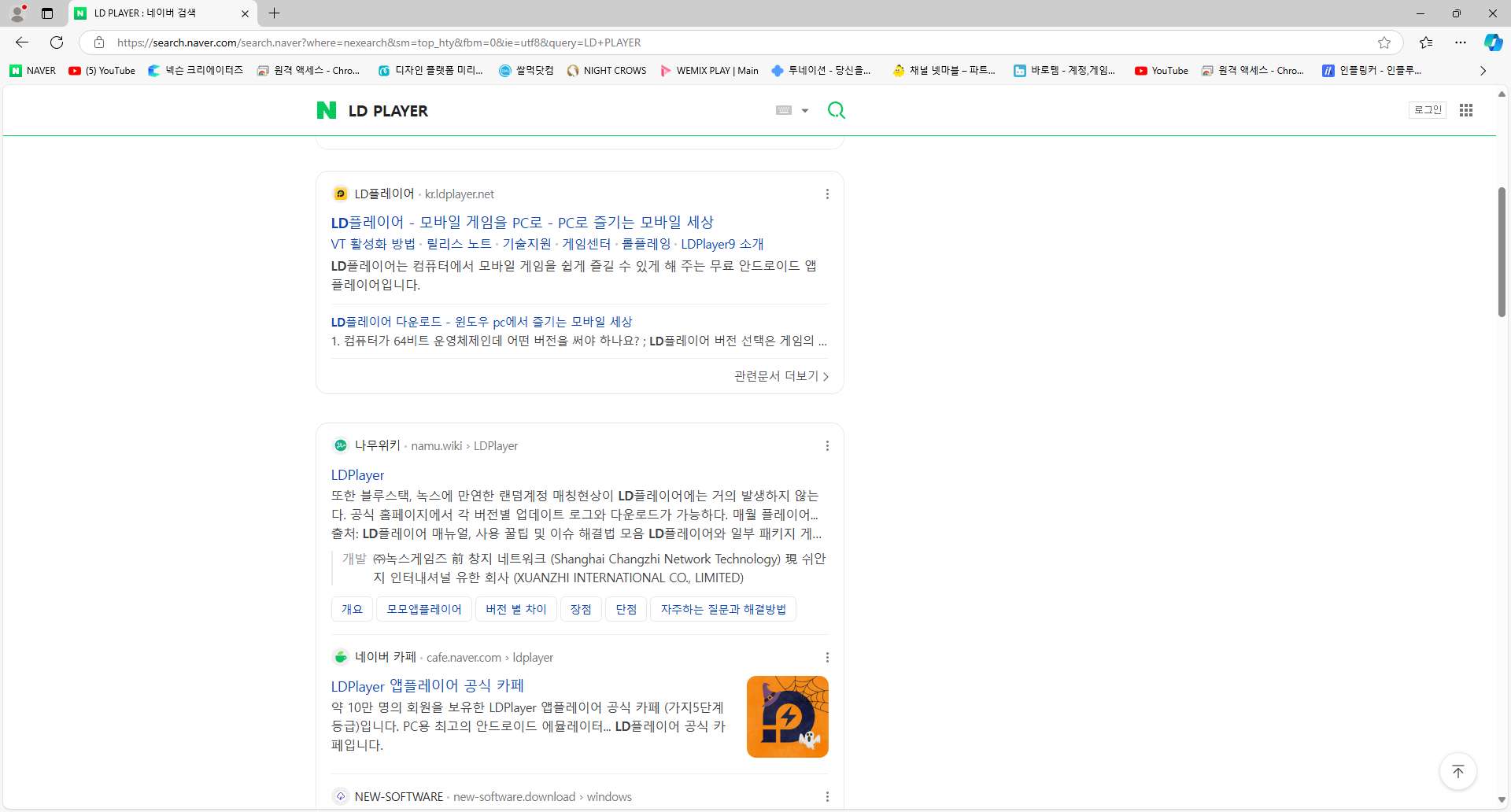Viewport: 1511px width, 812px height.
Task: Open 투네이션 bookmark
Action: pyautogui.click(x=822, y=71)
